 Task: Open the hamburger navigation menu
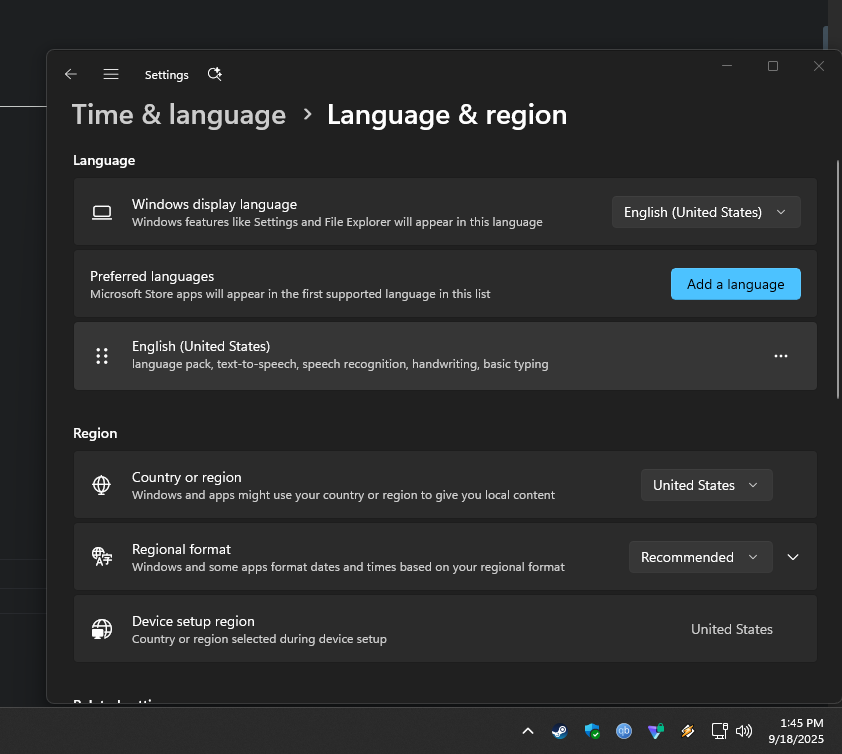point(111,74)
